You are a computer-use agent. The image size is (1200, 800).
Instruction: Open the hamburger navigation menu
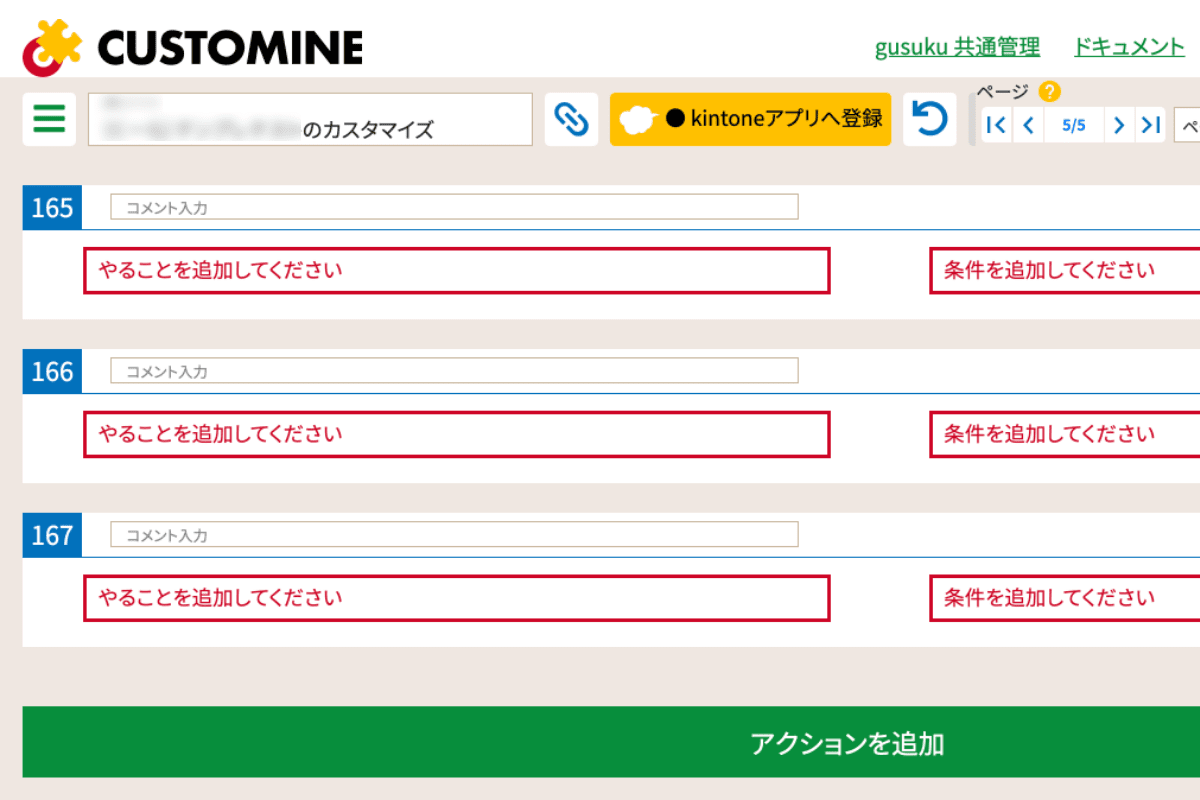pyautogui.click(x=49, y=119)
